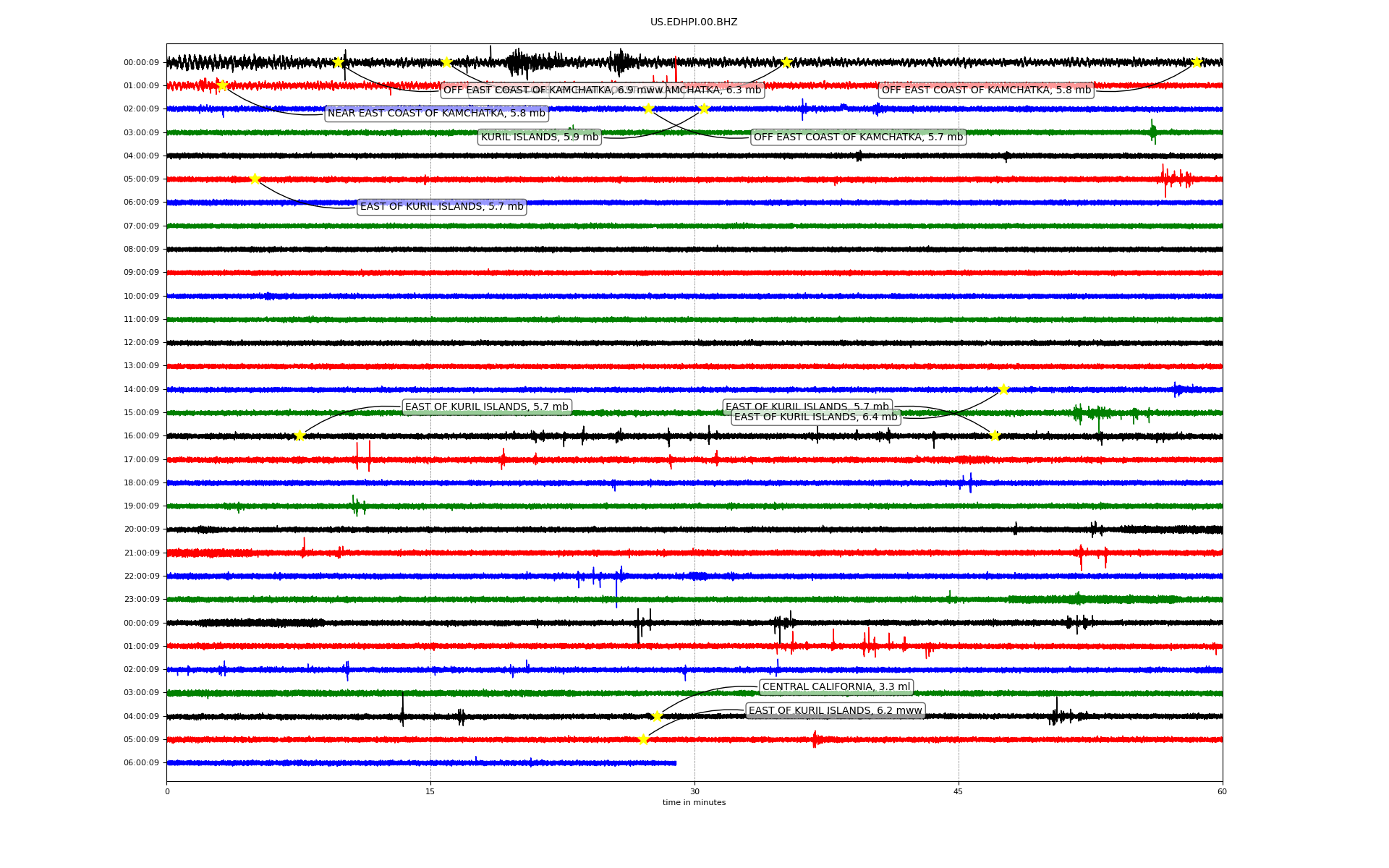Click the 08:00:09 trace time label
This screenshot has height=868, width=1389.
[x=141, y=250]
